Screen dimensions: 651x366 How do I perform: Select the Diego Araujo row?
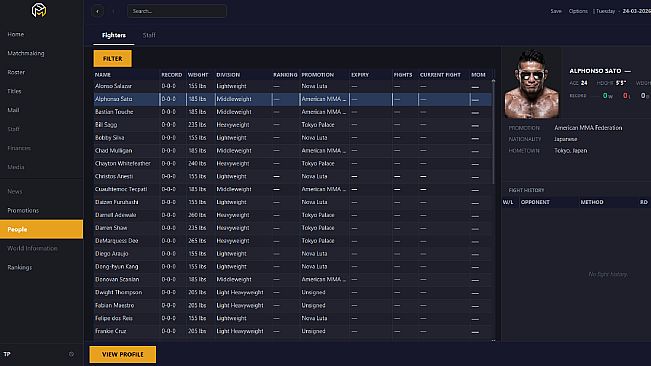[x=293, y=254]
